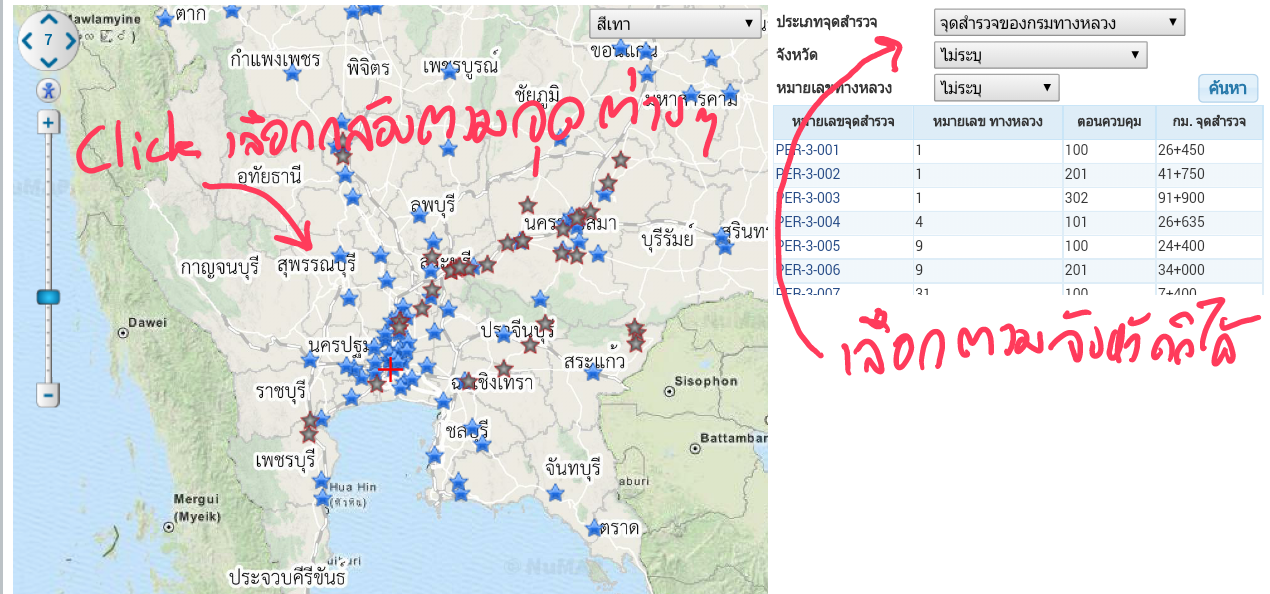Open the หมายเลขทางหลวง highway number dropdown
1270x594 pixels.
tap(996, 88)
